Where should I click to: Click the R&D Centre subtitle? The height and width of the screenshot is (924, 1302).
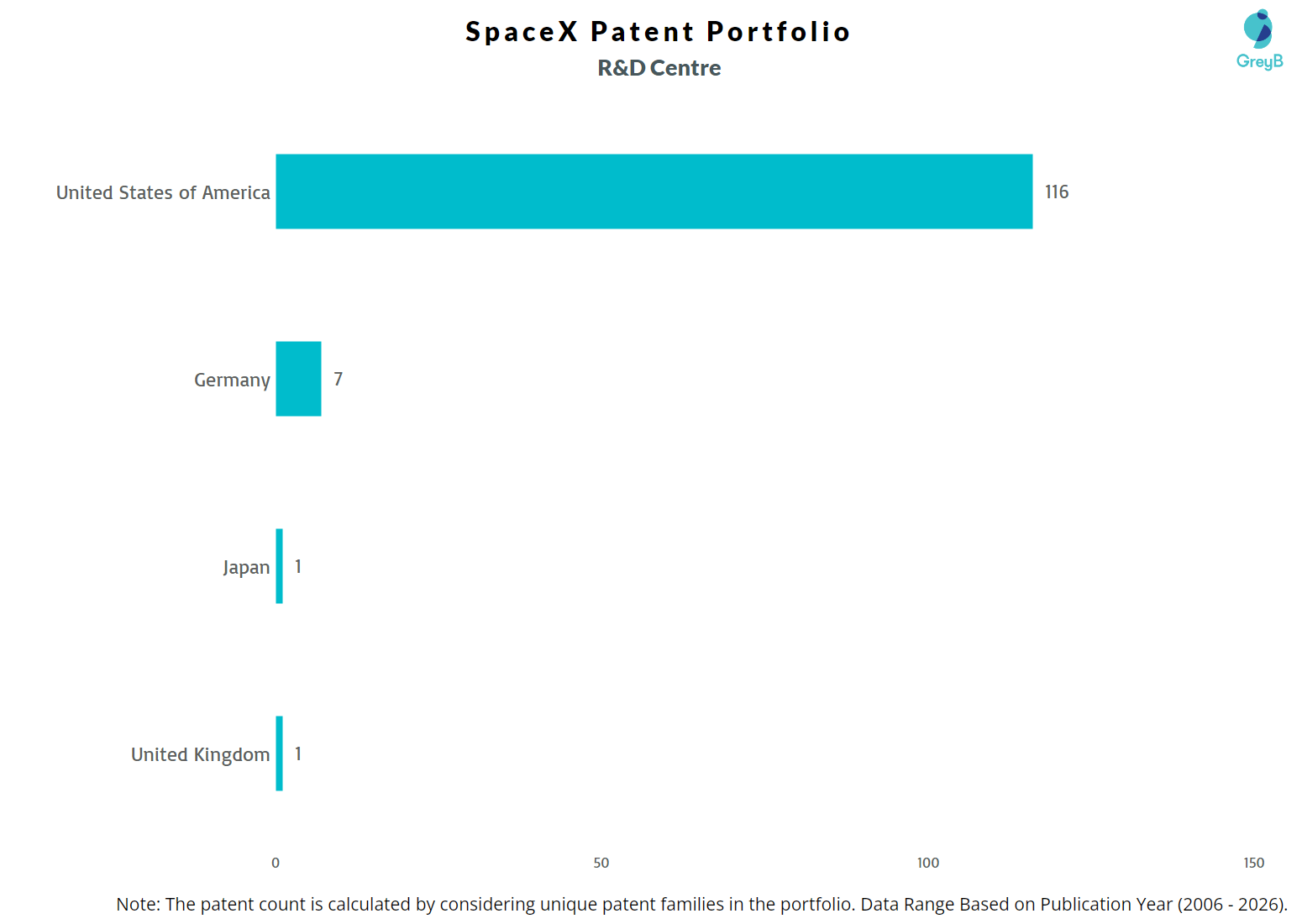click(x=659, y=68)
